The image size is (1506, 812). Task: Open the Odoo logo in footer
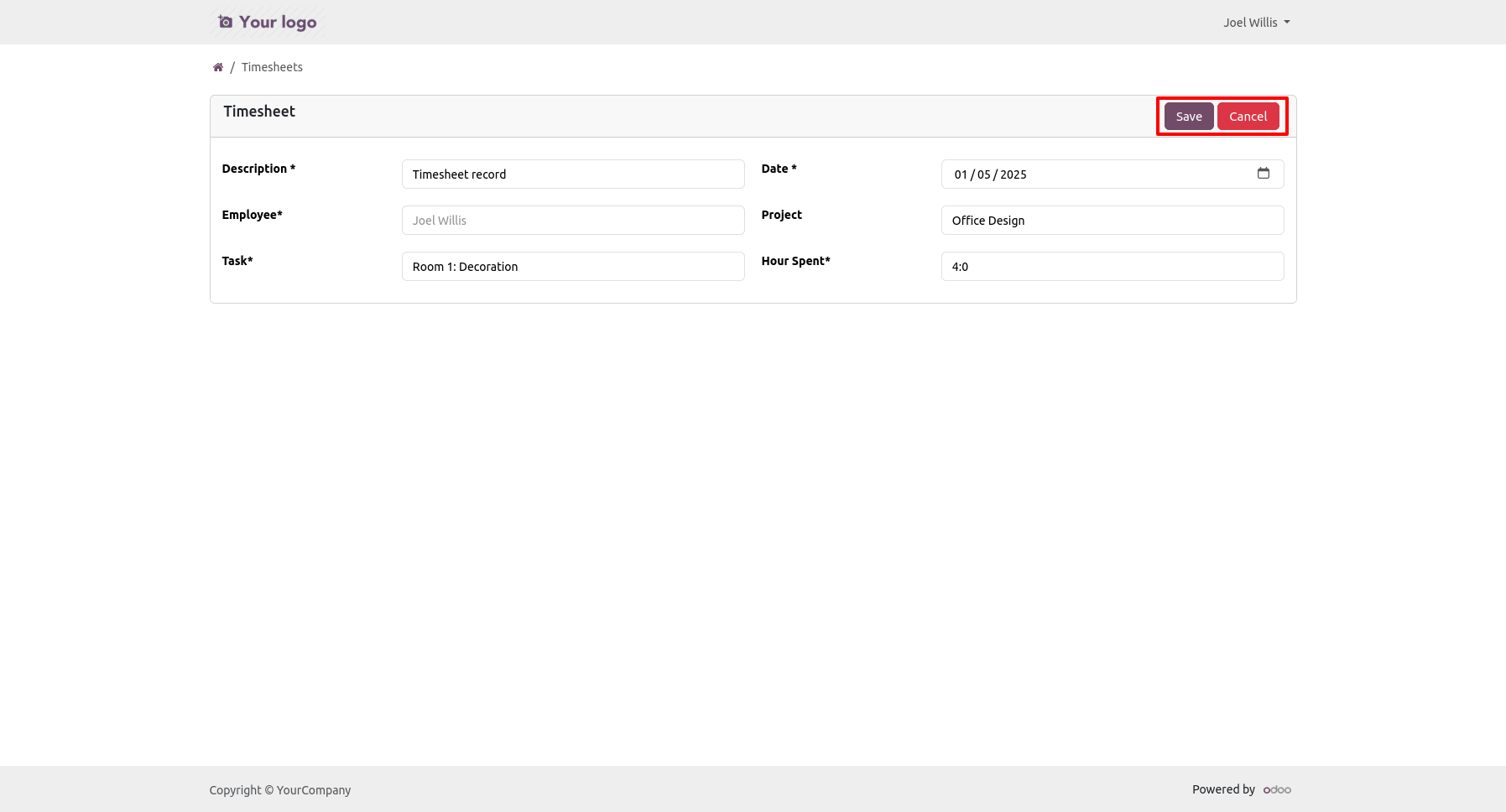pyautogui.click(x=1277, y=789)
